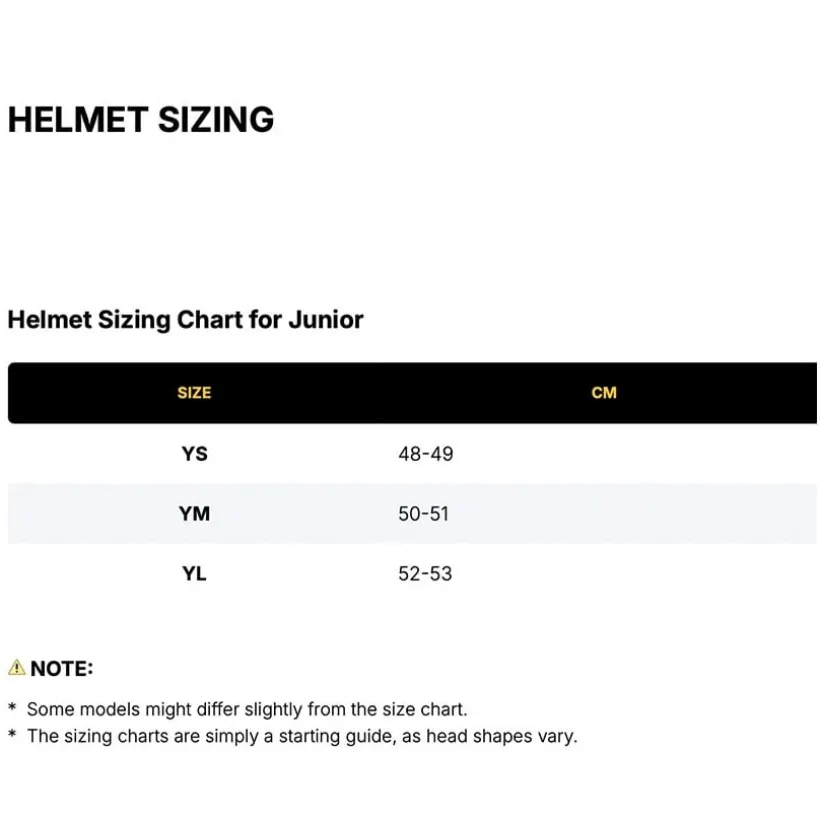Image resolution: width=820 pixels, height=820 pixels.
Task: Click the yellow warning triangle icon
Action: (16, 667)
